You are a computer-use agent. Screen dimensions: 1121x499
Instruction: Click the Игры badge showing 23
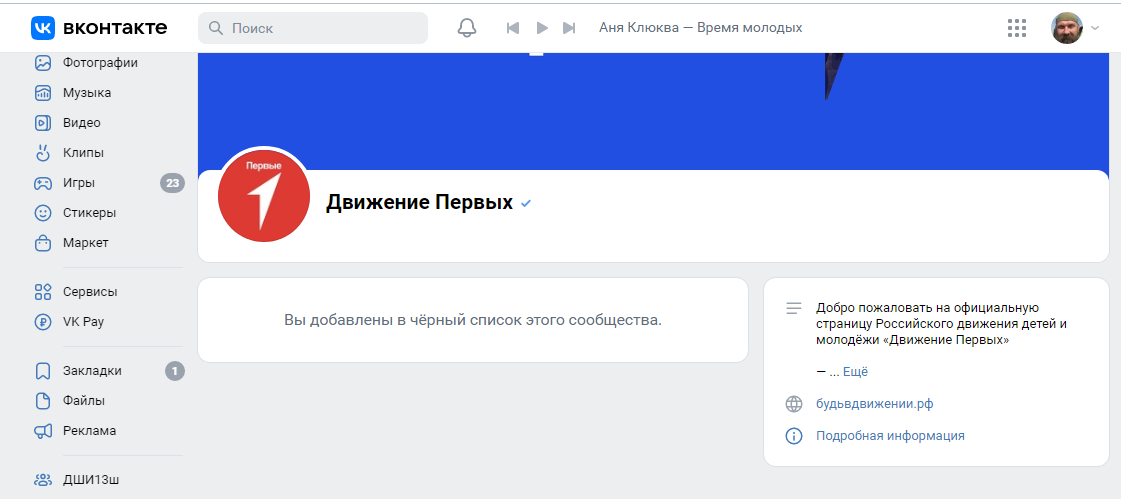coord(172,184)
